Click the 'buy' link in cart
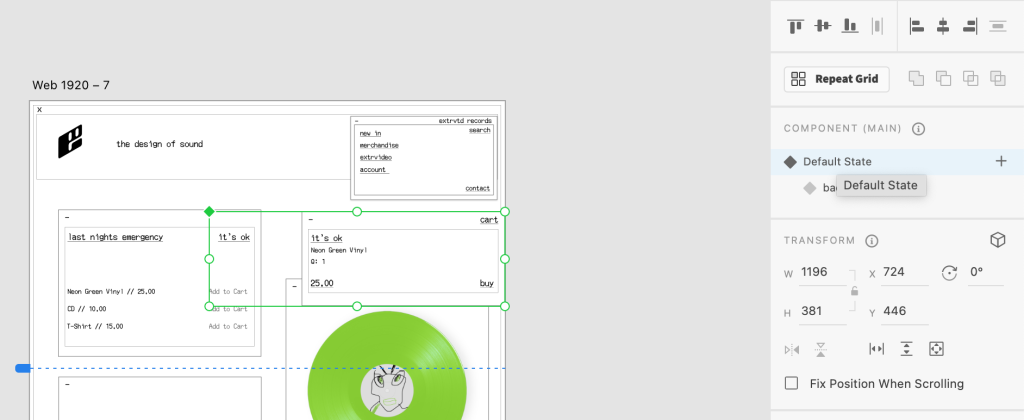 [x=486, y=283]
